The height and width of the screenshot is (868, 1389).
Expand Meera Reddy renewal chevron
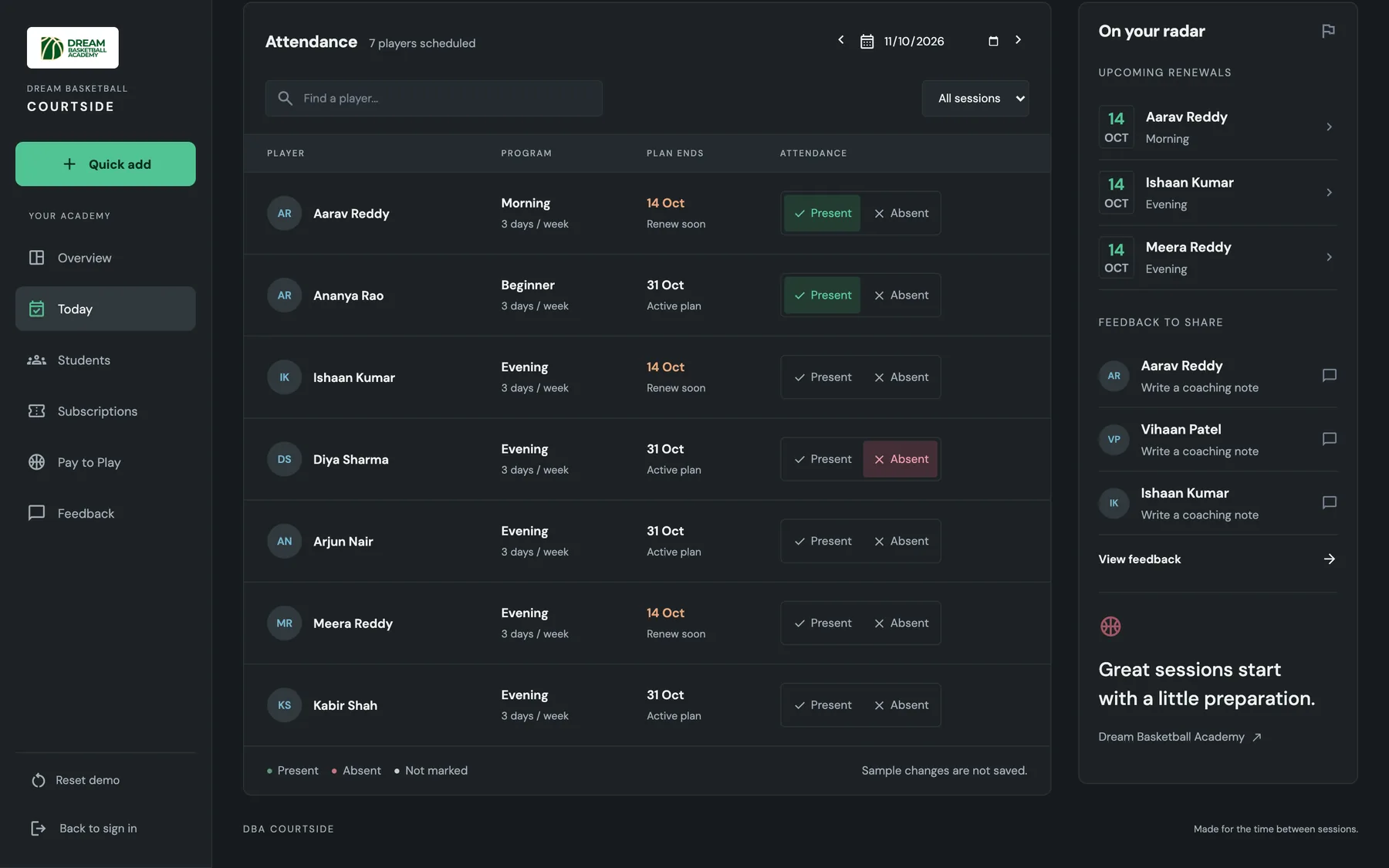1329,258
